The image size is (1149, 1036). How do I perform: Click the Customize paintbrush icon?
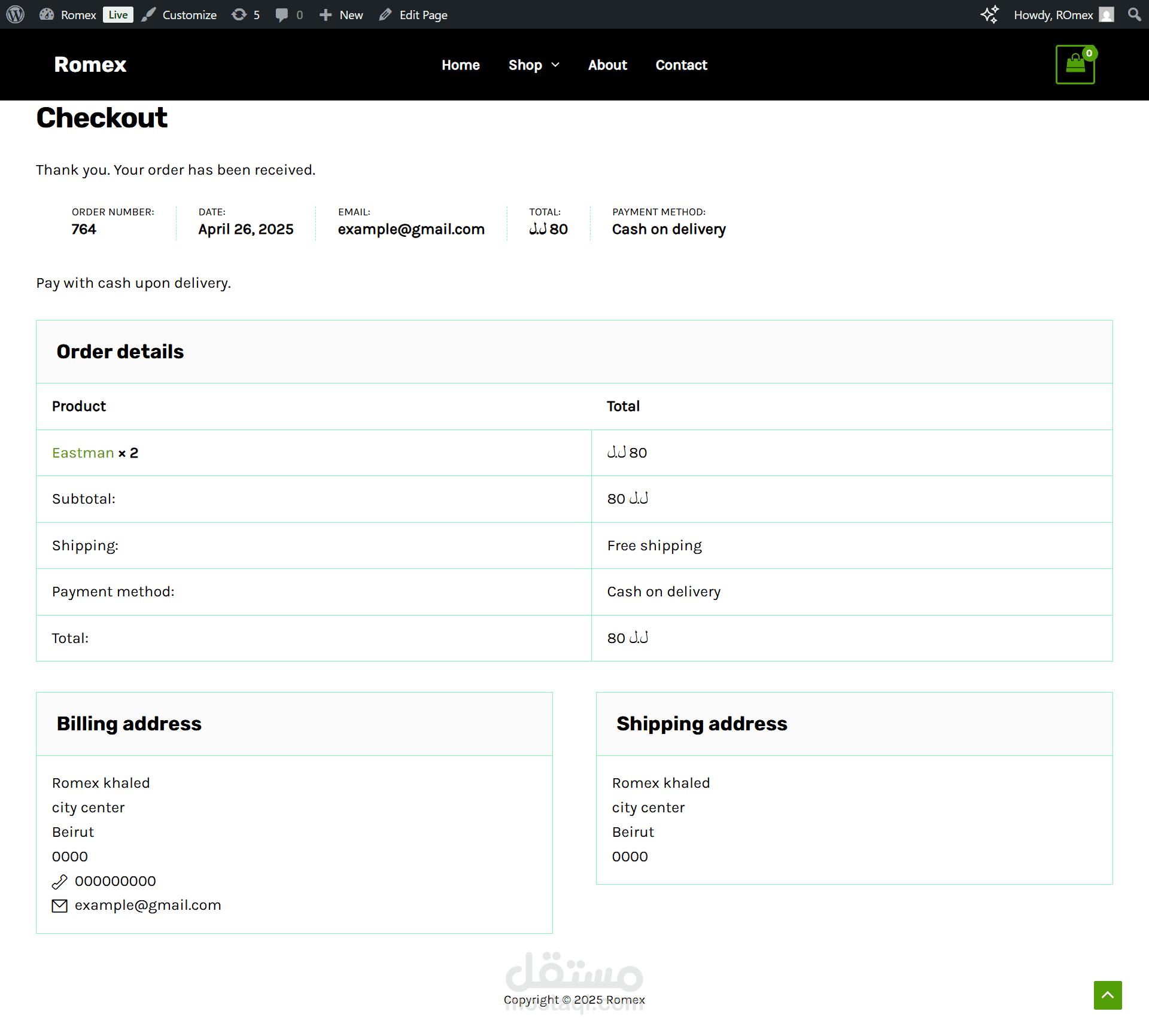(x=148, y=14)
